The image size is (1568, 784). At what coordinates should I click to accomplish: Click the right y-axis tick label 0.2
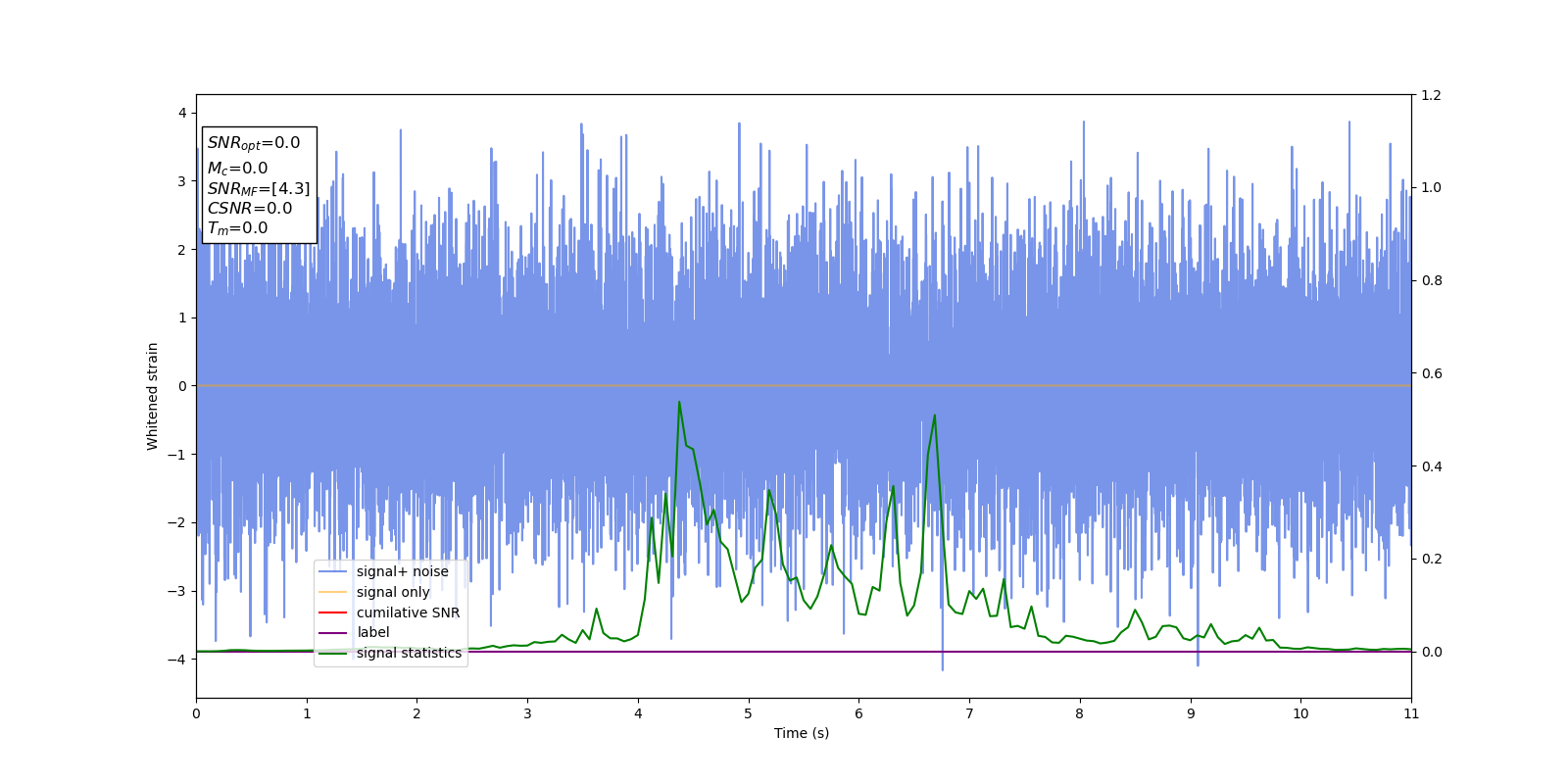pyautogui.click(x=1432, y=559)
